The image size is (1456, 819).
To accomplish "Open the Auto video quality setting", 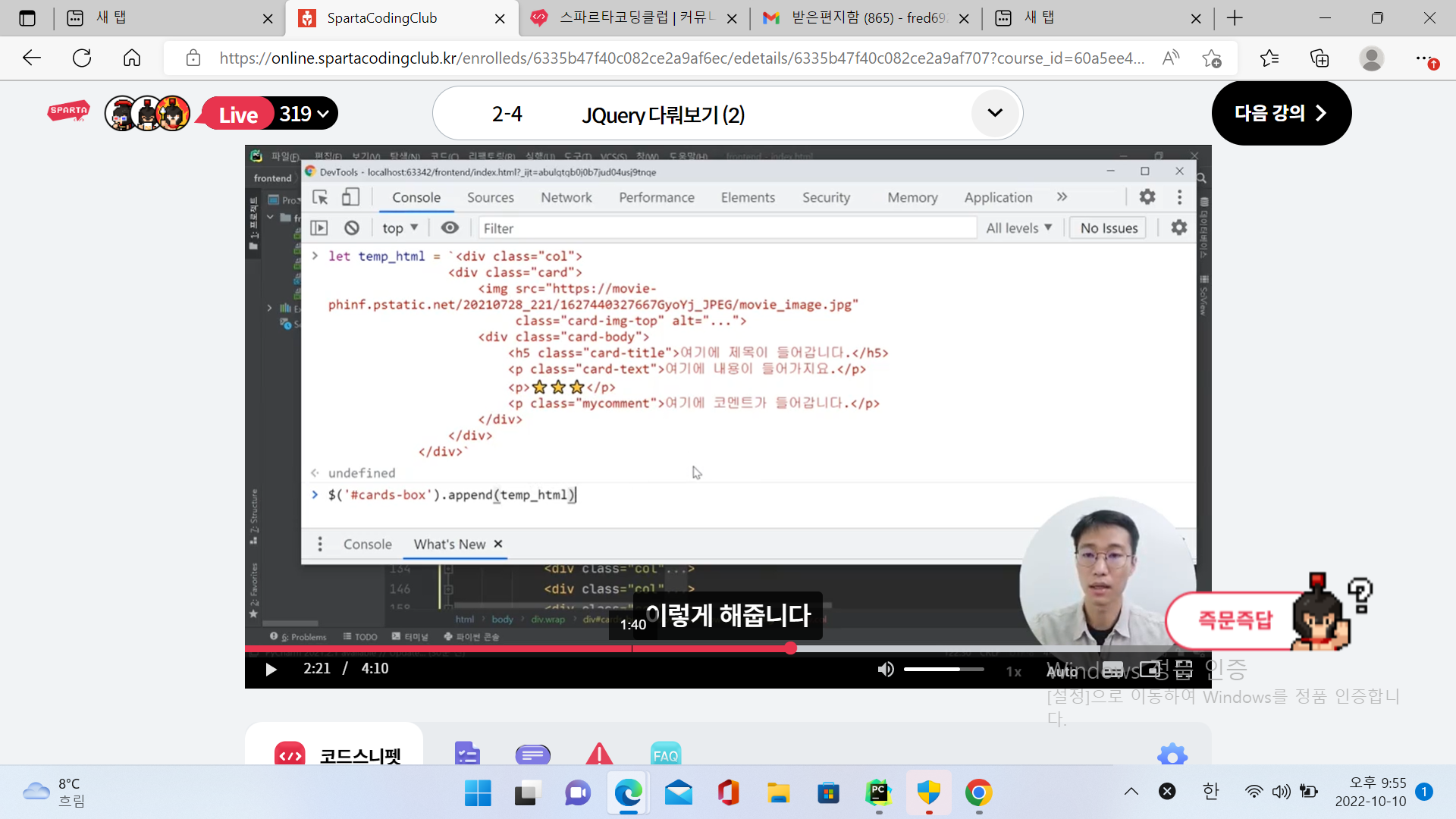I will tap(1062, 671).
